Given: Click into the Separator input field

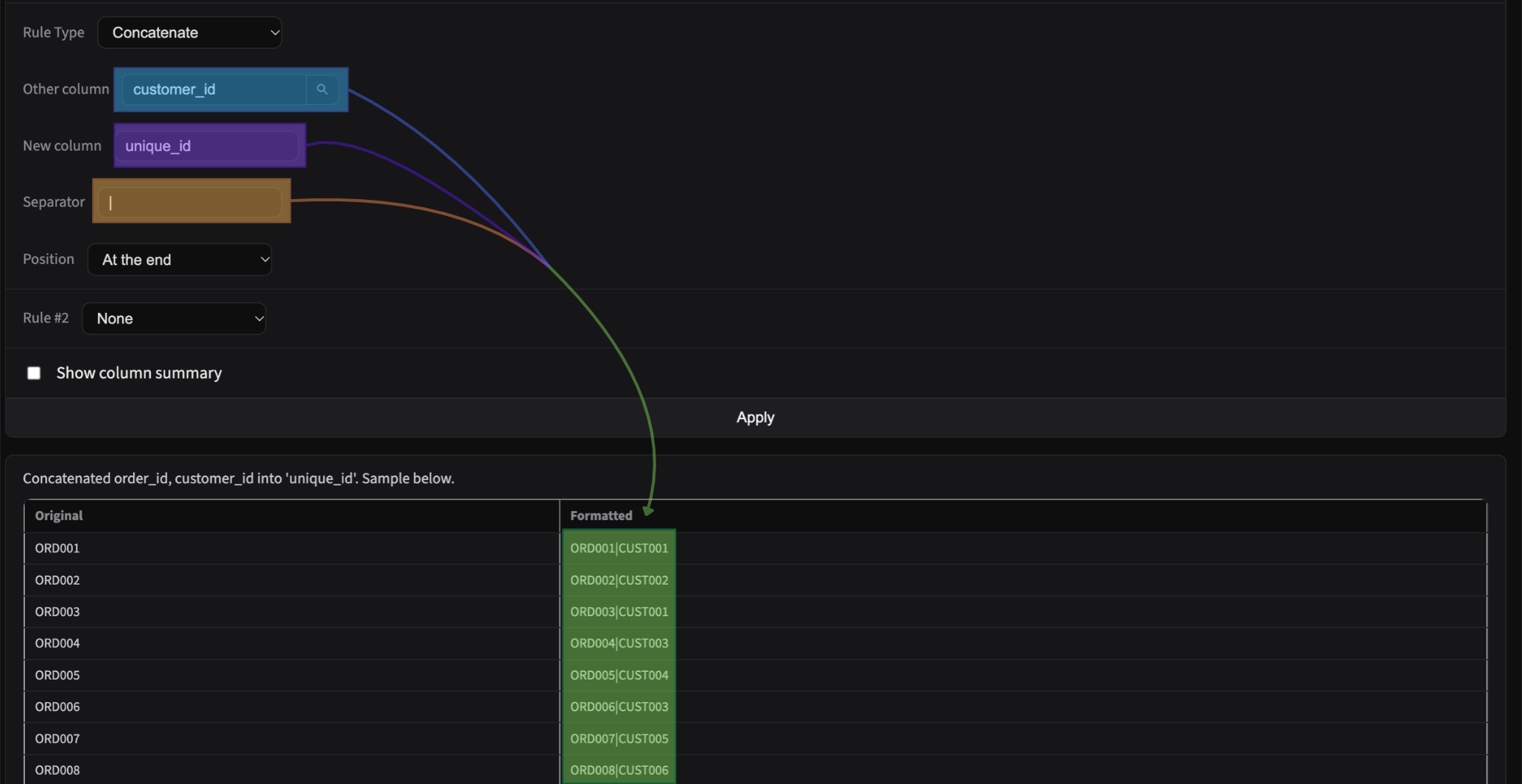Looking at the screenshot, I should point(191,201).
